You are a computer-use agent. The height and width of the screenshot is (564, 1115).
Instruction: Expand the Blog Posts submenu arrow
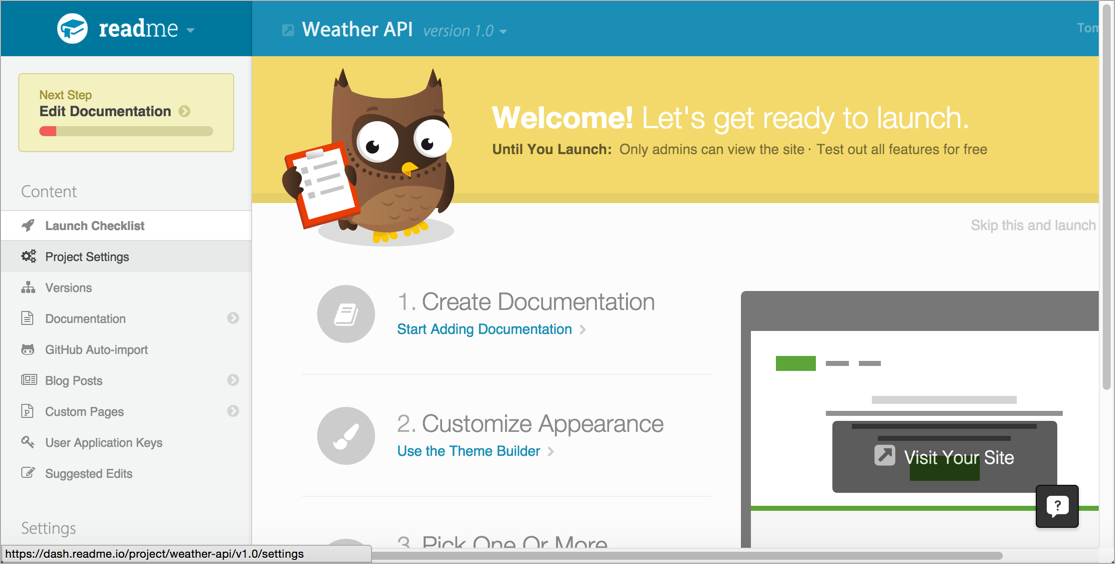click(233, 381)
